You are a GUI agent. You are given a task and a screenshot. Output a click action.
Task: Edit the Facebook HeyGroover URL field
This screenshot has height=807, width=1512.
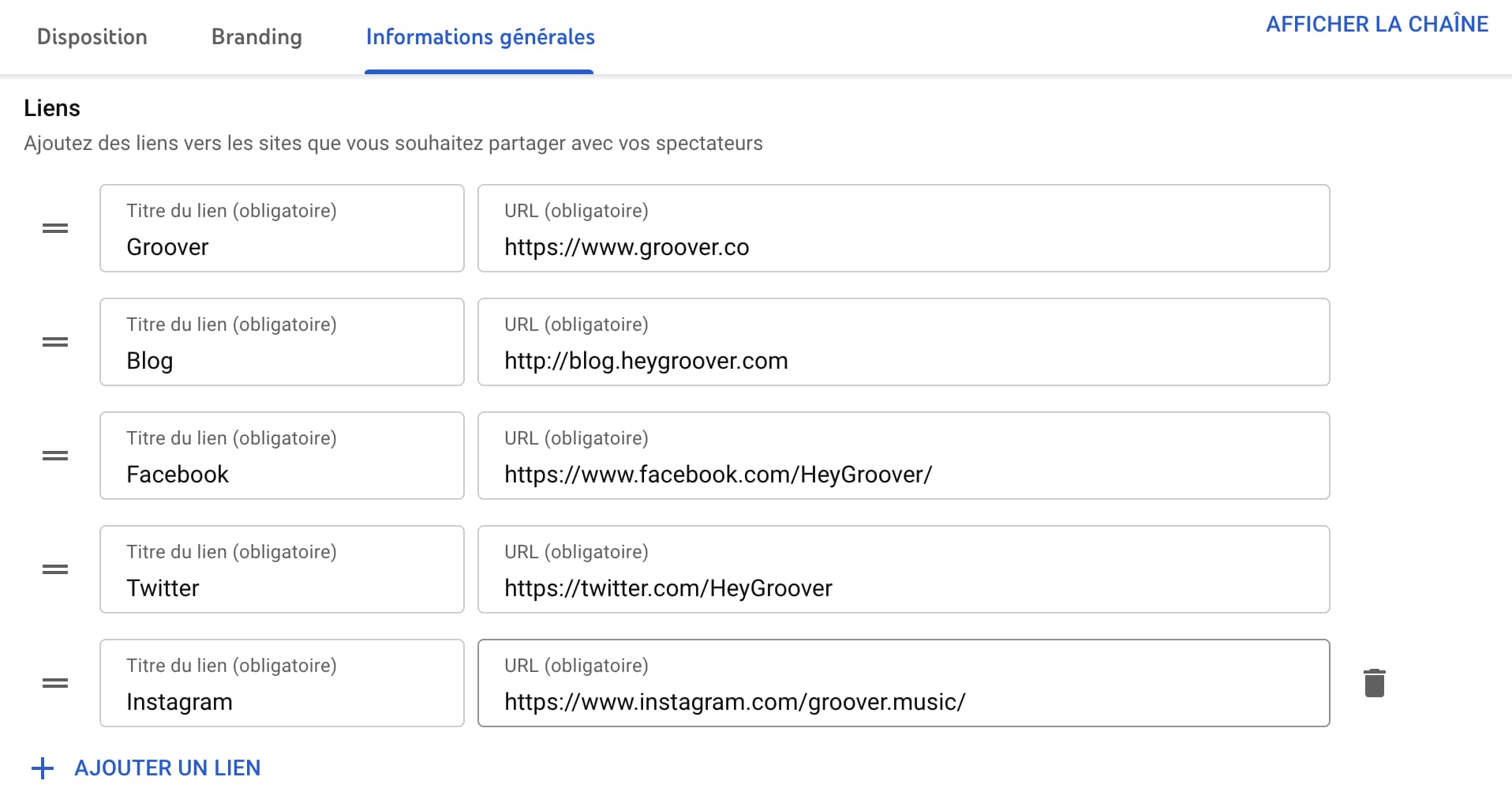pos(904,456)
